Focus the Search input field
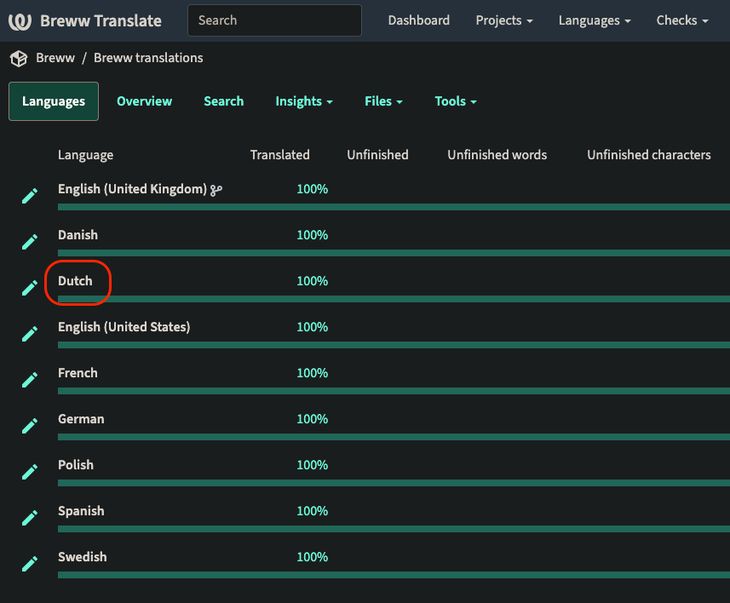The image size is (730, 603). 274,20
